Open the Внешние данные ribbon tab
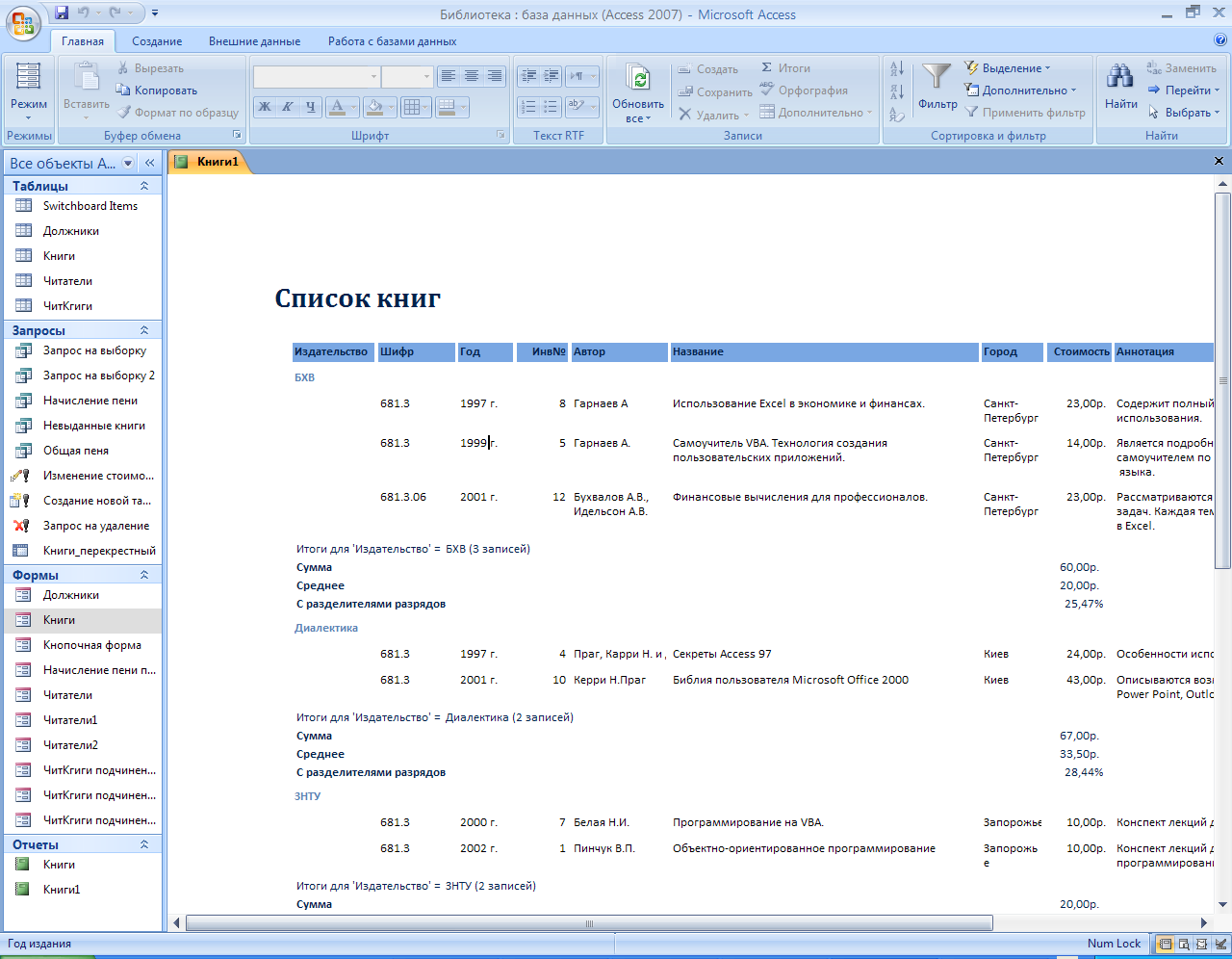 pos(255,41)
